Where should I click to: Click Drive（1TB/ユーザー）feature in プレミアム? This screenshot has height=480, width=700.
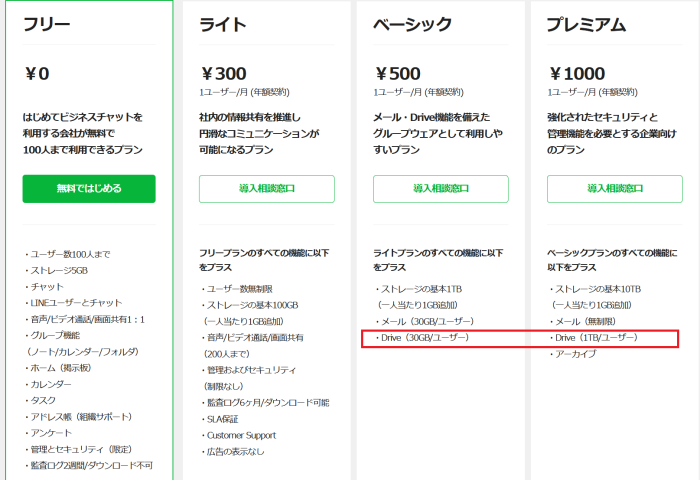click(594, 338)
